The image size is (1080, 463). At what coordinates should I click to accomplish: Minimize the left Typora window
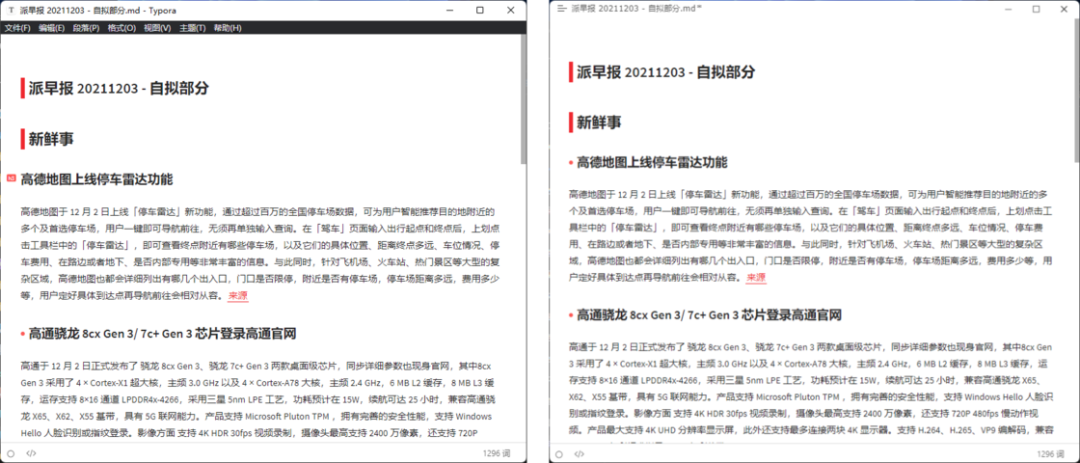click(x=450, y=10)
